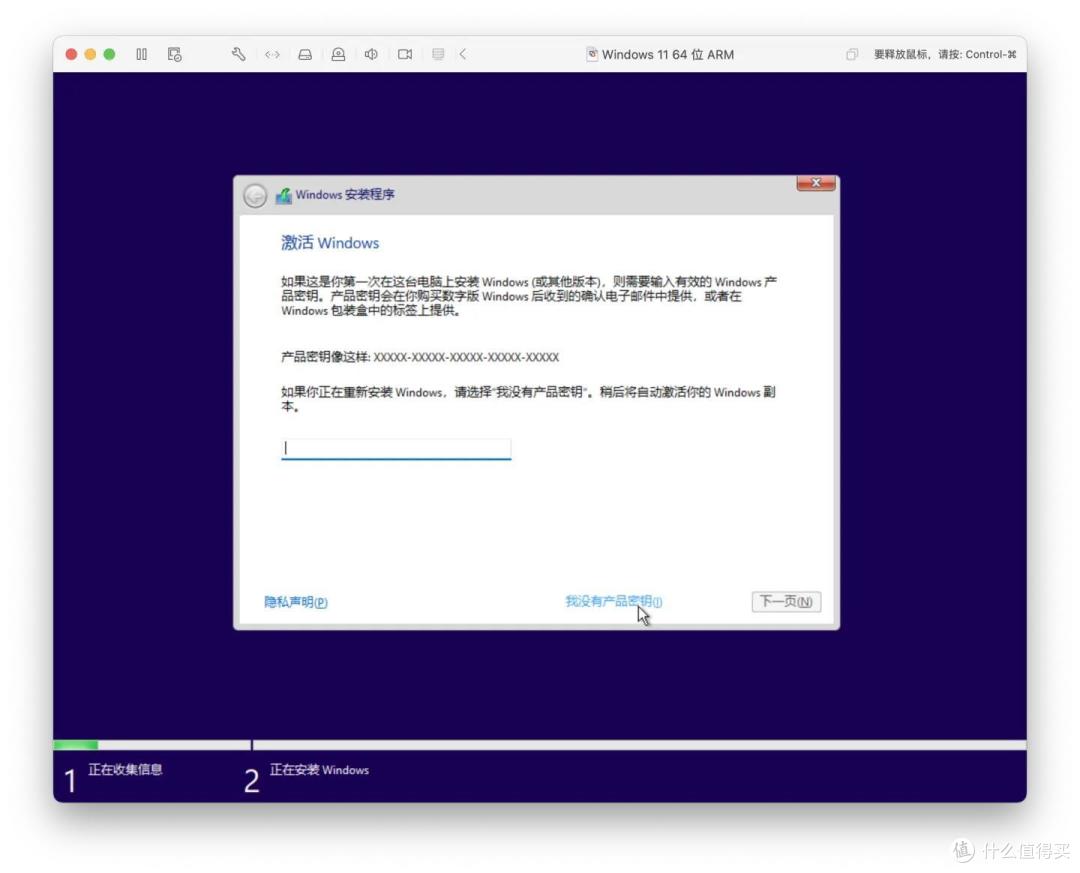Click the video camera icon
This screenshot has width=1080, height=873.
point(405,54)
